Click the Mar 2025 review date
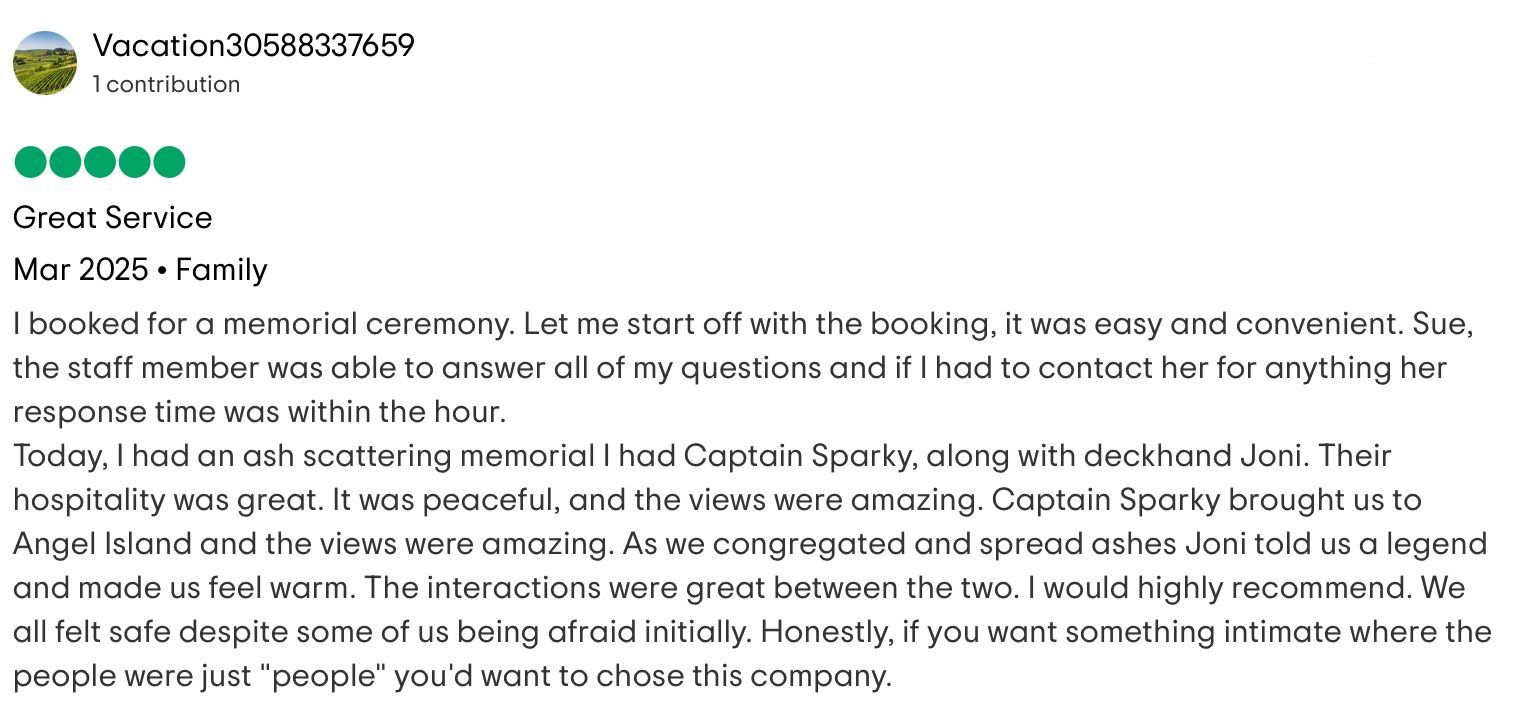The image size is (1526, 704). [81, 270]
